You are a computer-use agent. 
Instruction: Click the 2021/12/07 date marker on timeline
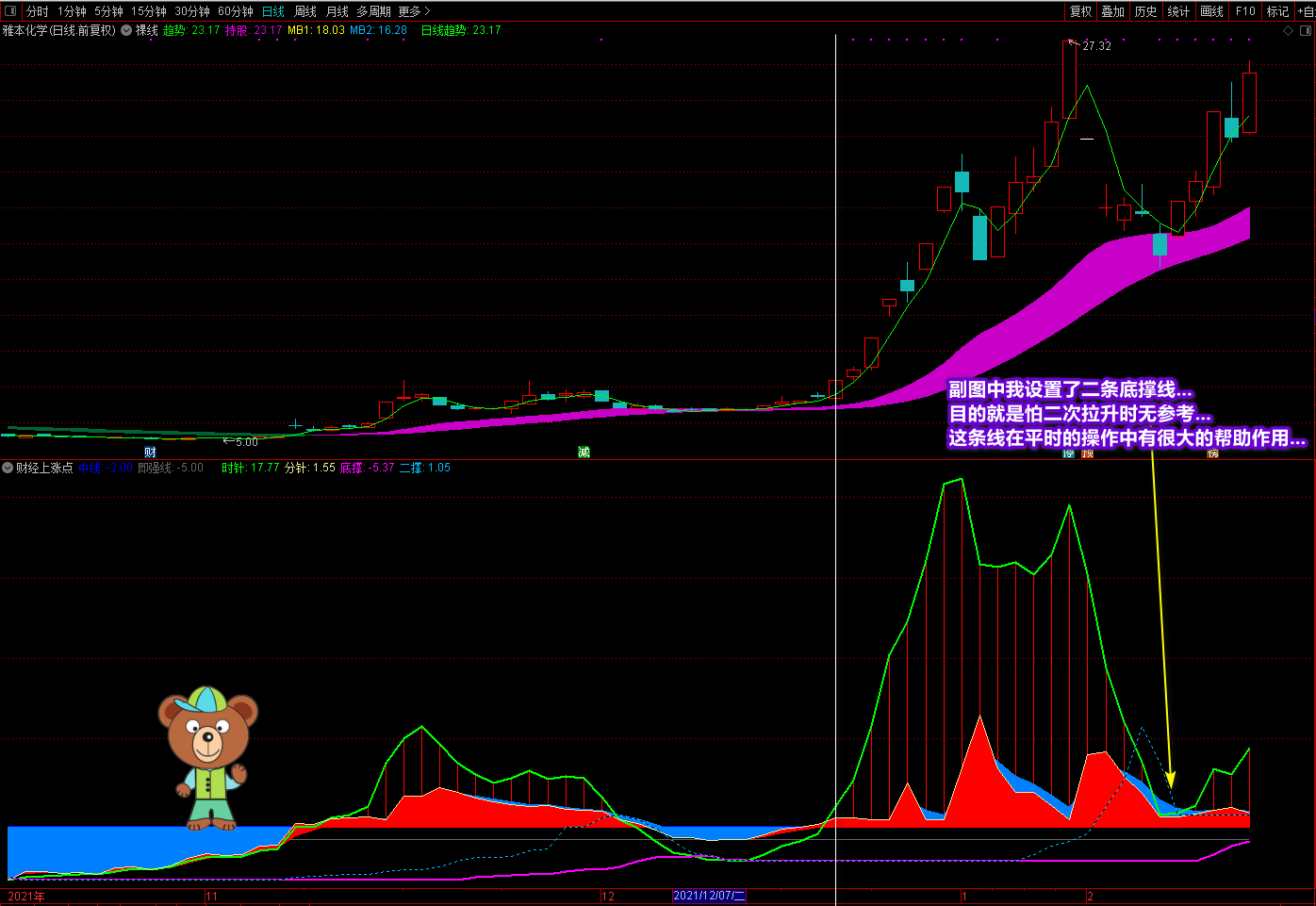click(709, 896)
